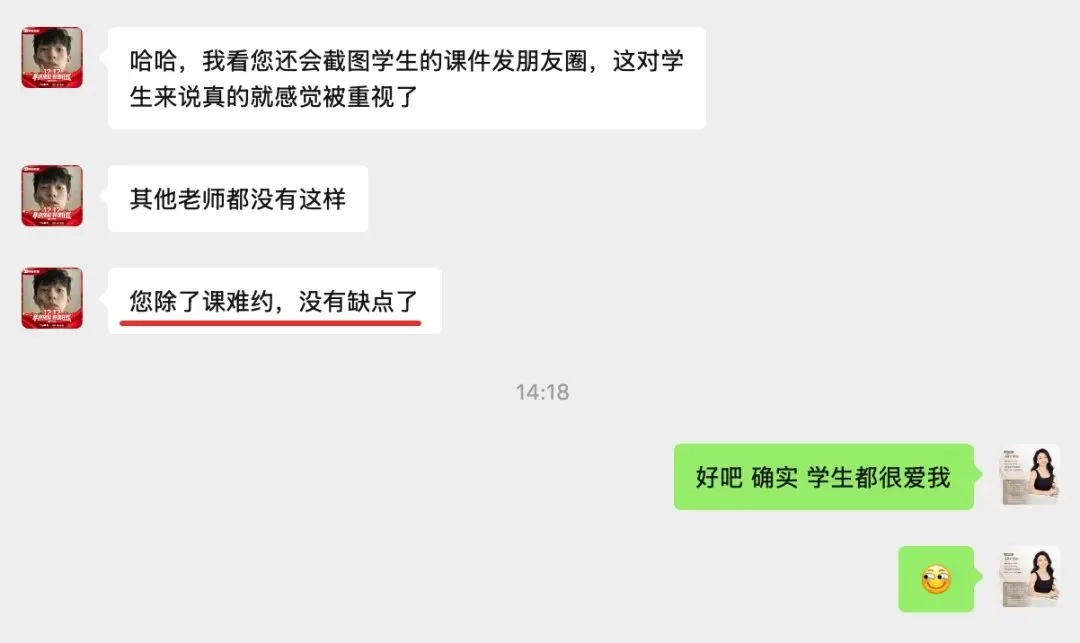This screenshot has height=643, width=1080.
Task: Click the words 没有这样 in the second message
Action: tap(298, 199)
